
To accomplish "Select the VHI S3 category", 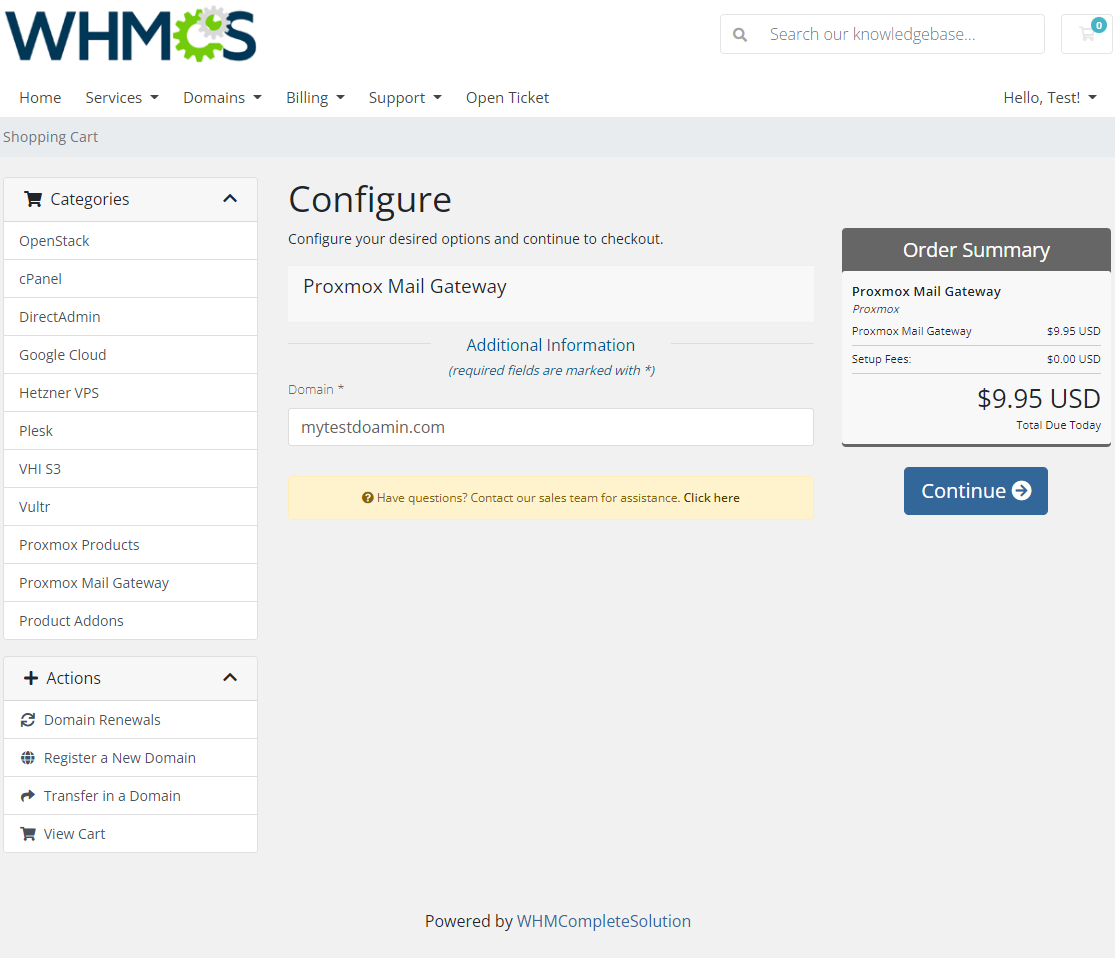I will (x=130, y=469).
